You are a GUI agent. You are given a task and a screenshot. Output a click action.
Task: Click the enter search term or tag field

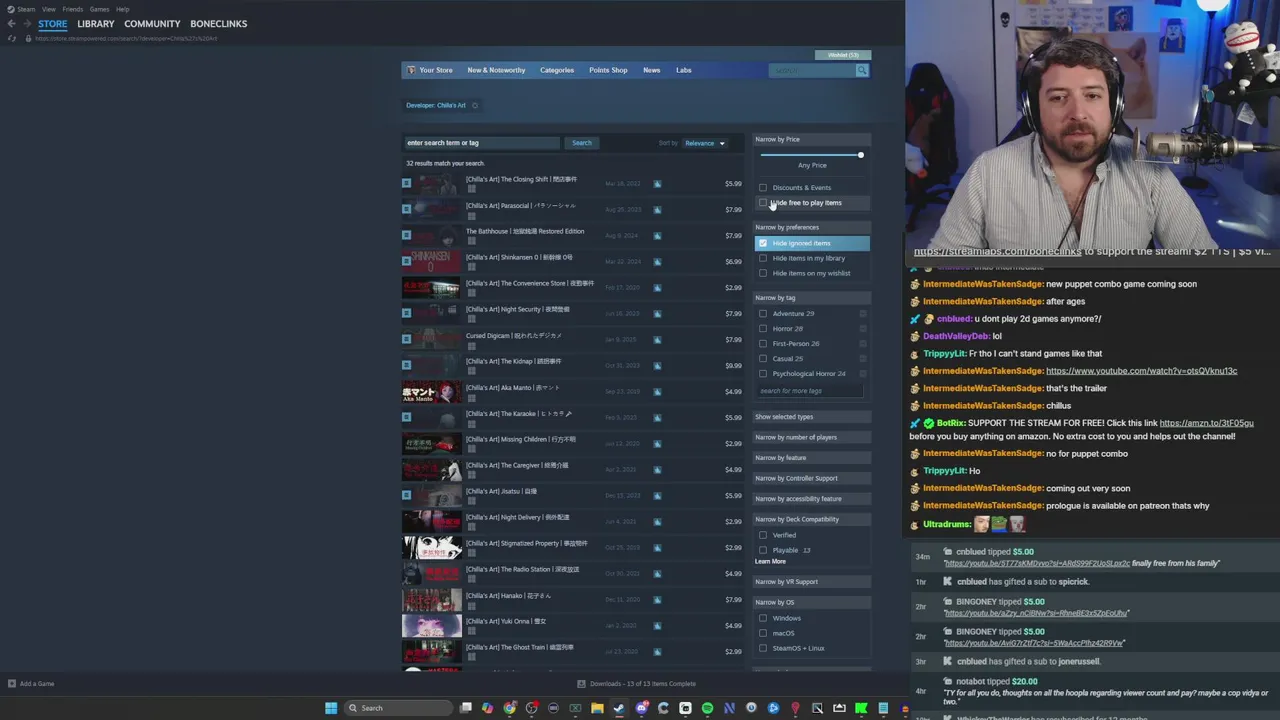point(482,143)
